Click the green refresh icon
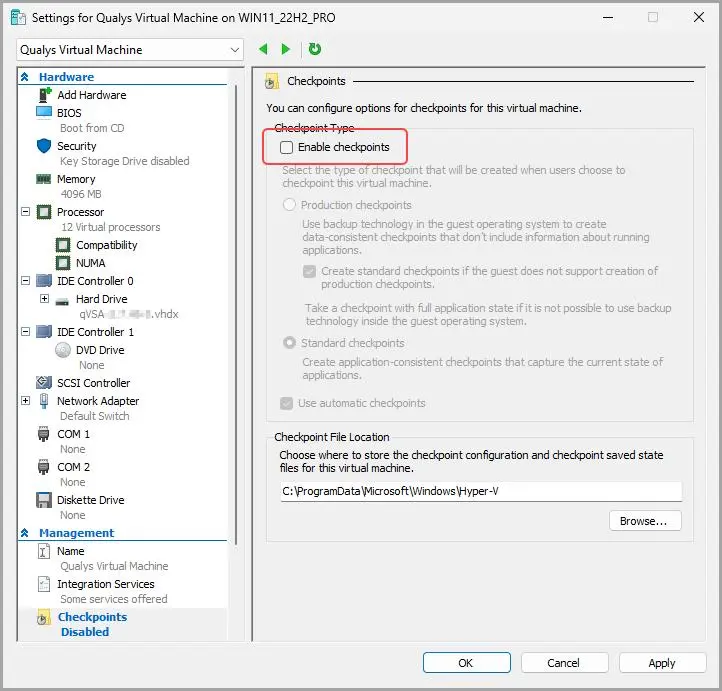The image size is (722, 691). [x=314, y=49]
